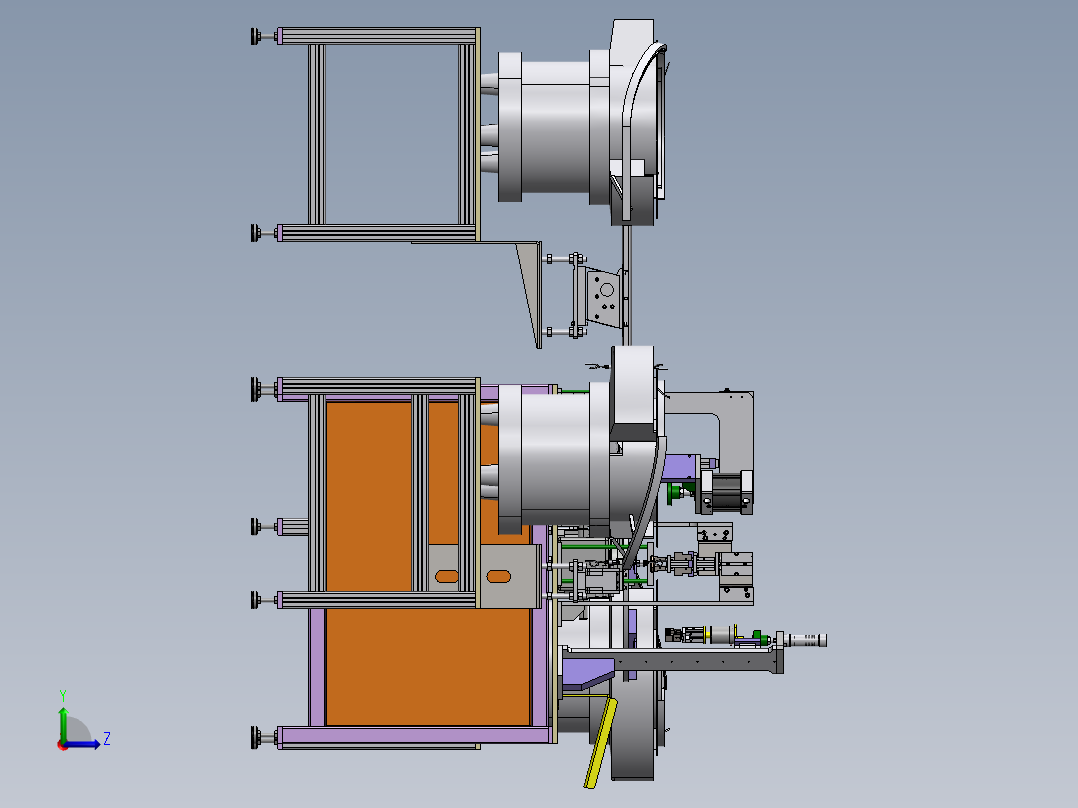1078x808 pixels.
Task: Select the purple bottom beam of the cabinet
Action: tap(415, 736)
